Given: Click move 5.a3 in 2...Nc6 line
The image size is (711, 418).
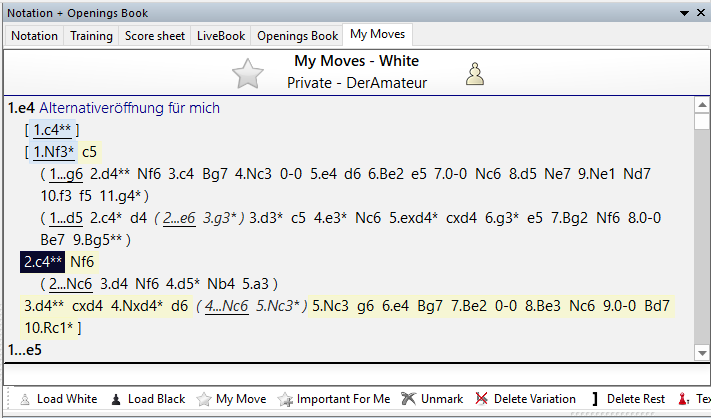Looking at the screenshot, I should pos(255,284).
